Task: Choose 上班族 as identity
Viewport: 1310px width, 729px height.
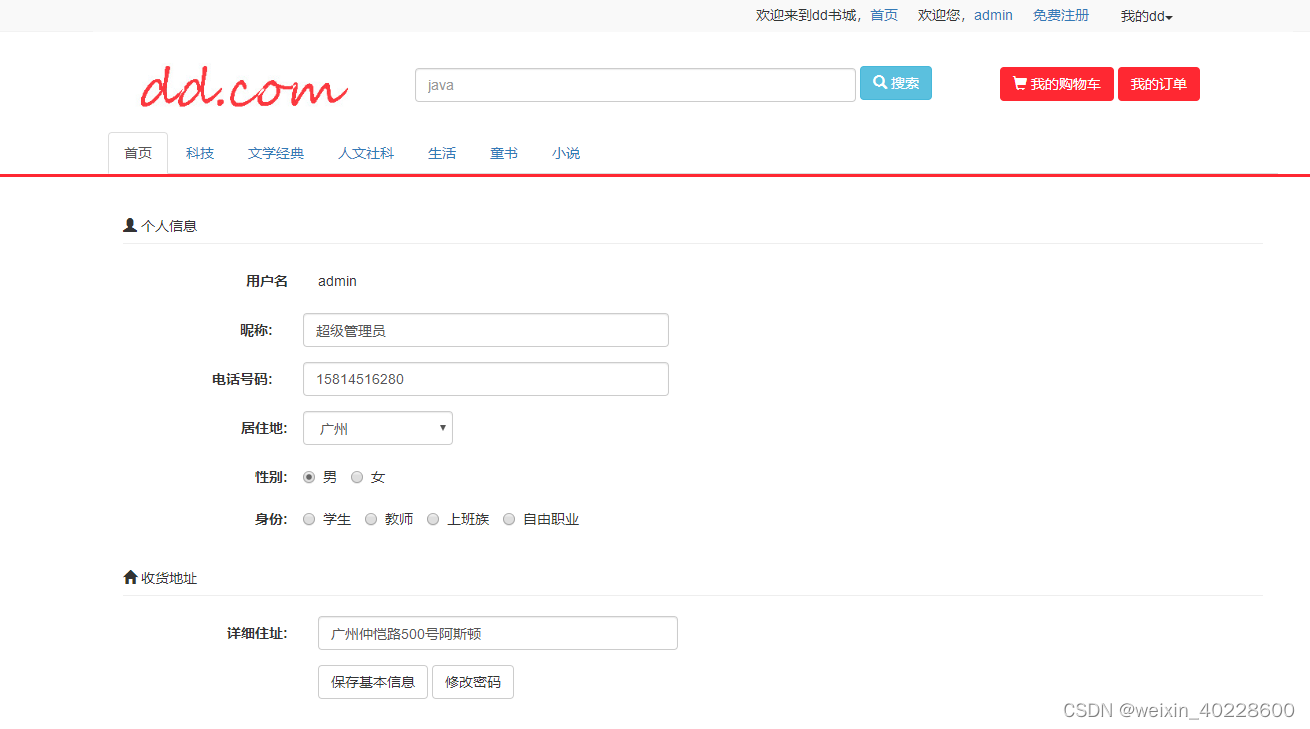Action: coord(433,519)
